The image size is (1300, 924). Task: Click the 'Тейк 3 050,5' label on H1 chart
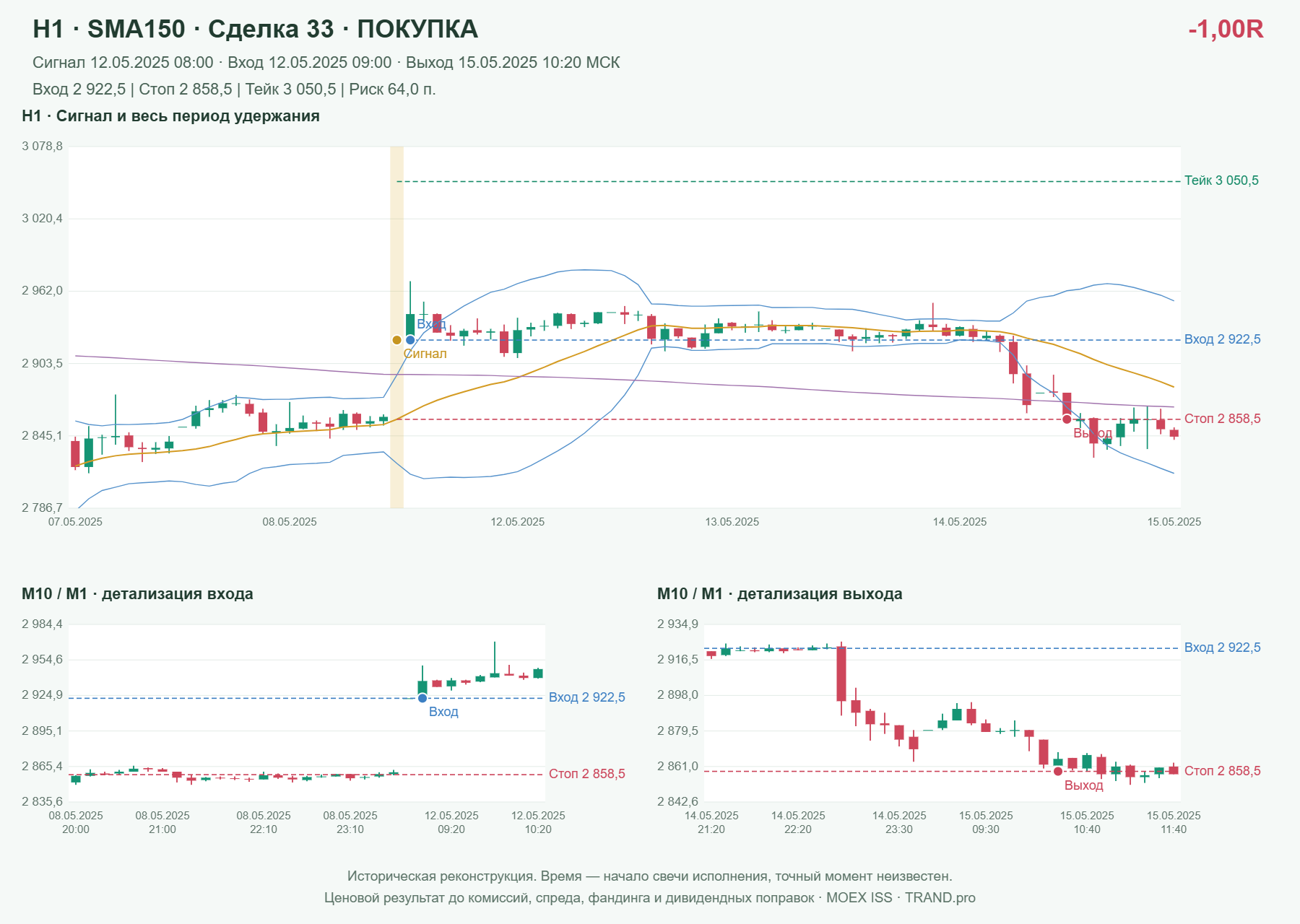pyautogui.click(x=1221, y=180)
